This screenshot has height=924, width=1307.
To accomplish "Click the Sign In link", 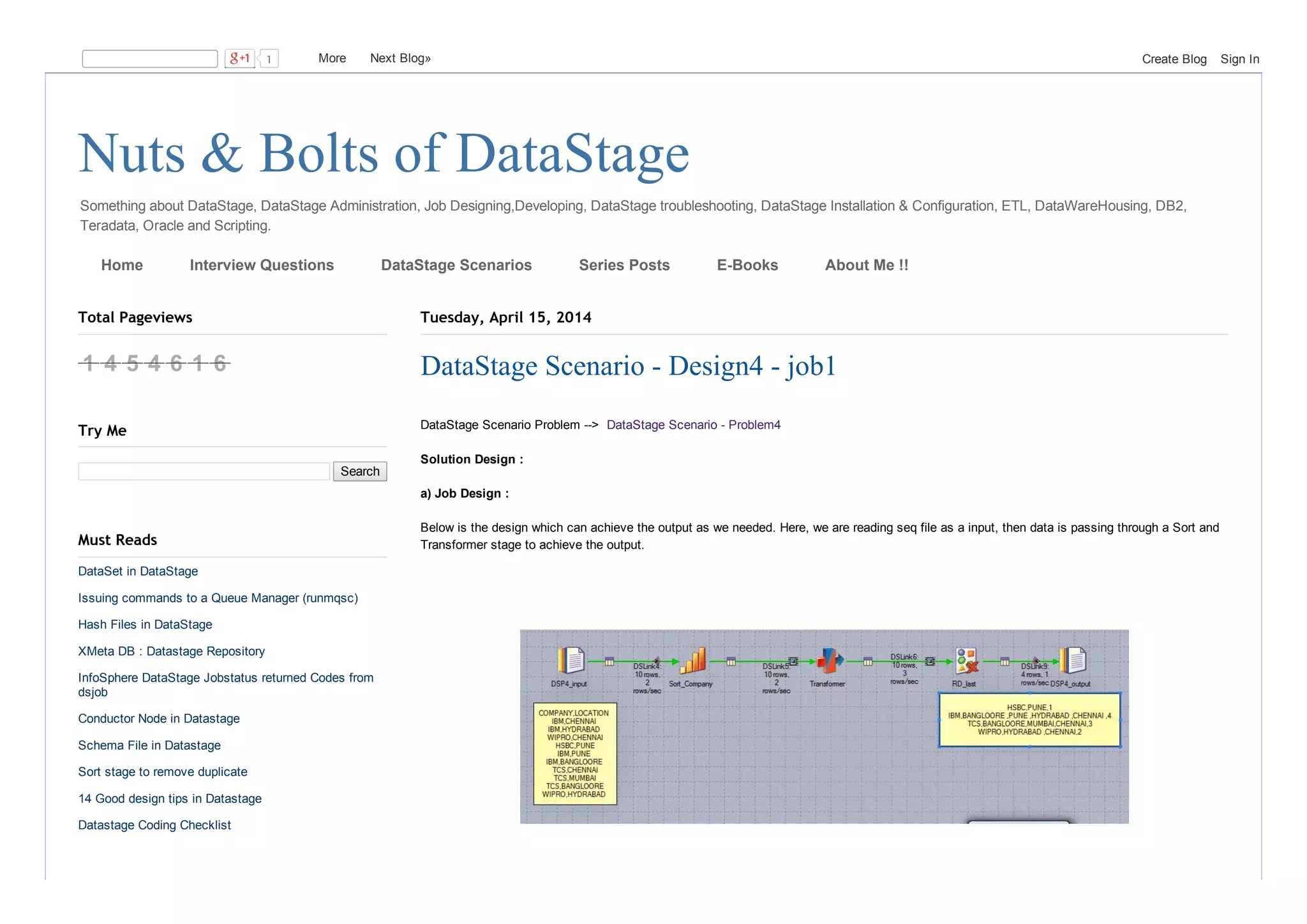I will coord(1239,59).
